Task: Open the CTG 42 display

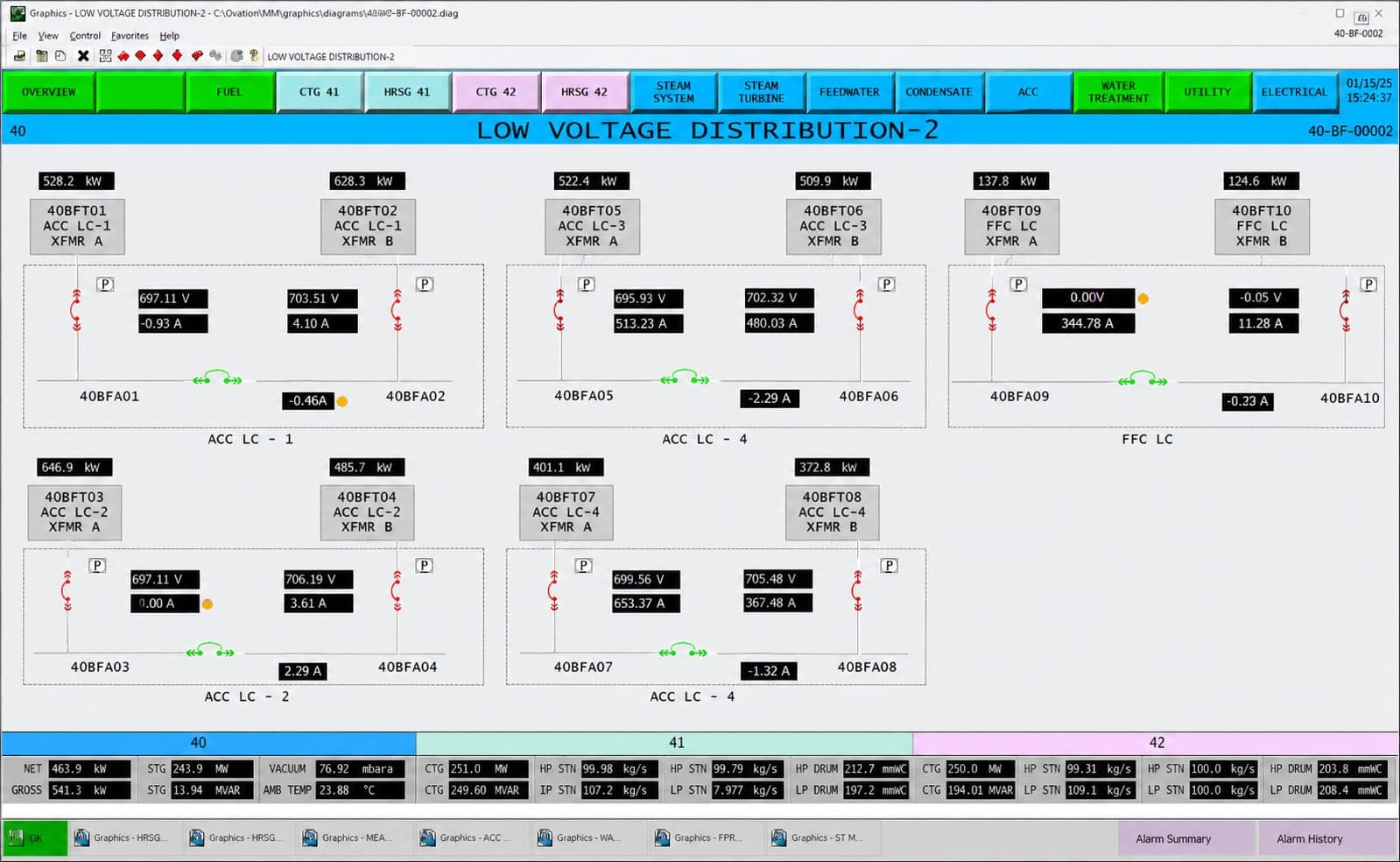Action: pos(496,92)
